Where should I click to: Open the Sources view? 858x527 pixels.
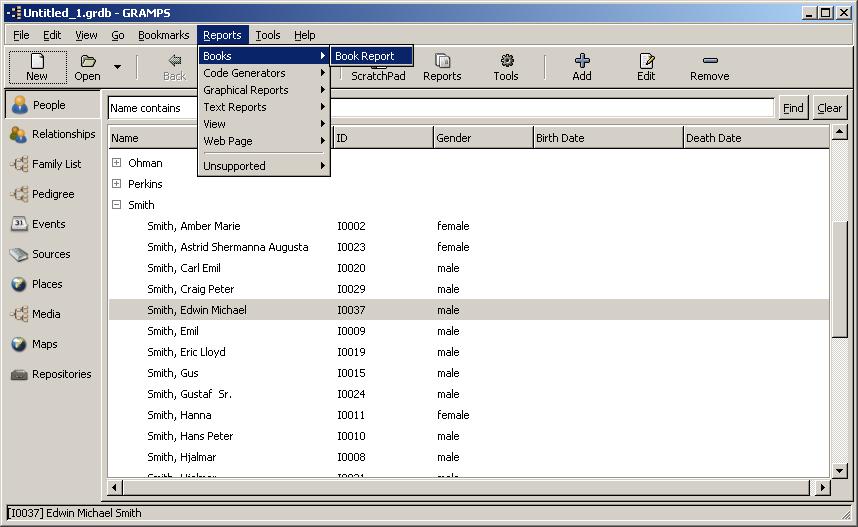point(53,254)
